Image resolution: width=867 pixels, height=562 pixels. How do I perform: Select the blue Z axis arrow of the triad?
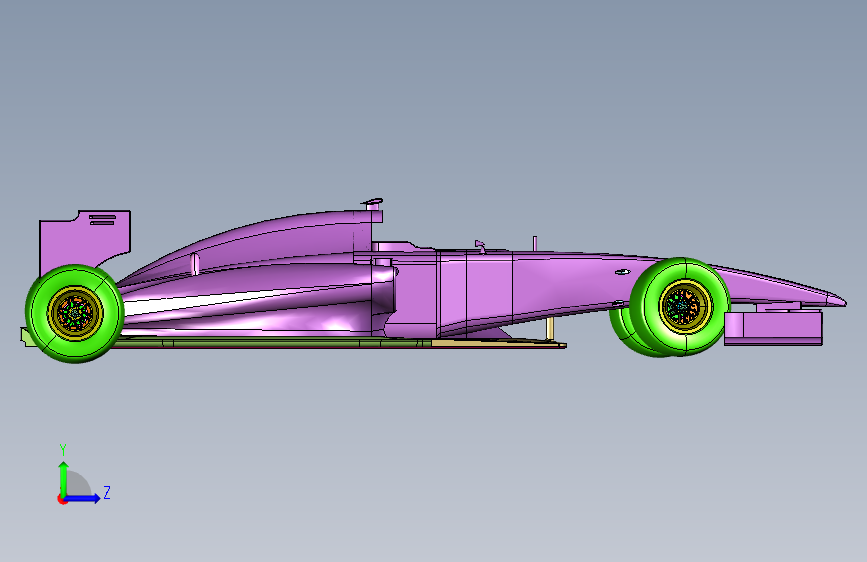[x=83, y=498]
